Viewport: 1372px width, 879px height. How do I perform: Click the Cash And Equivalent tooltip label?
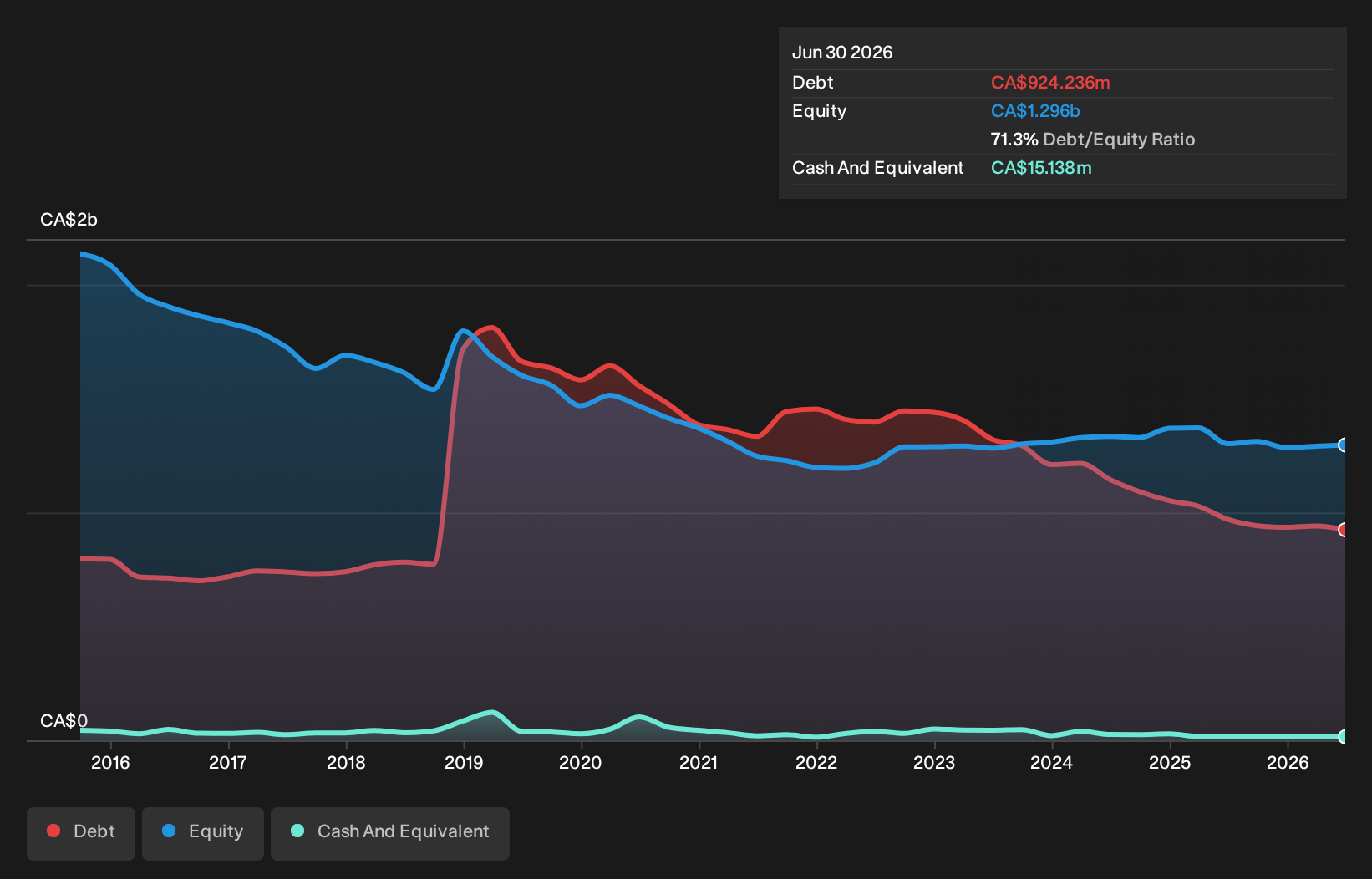[877, 168]
